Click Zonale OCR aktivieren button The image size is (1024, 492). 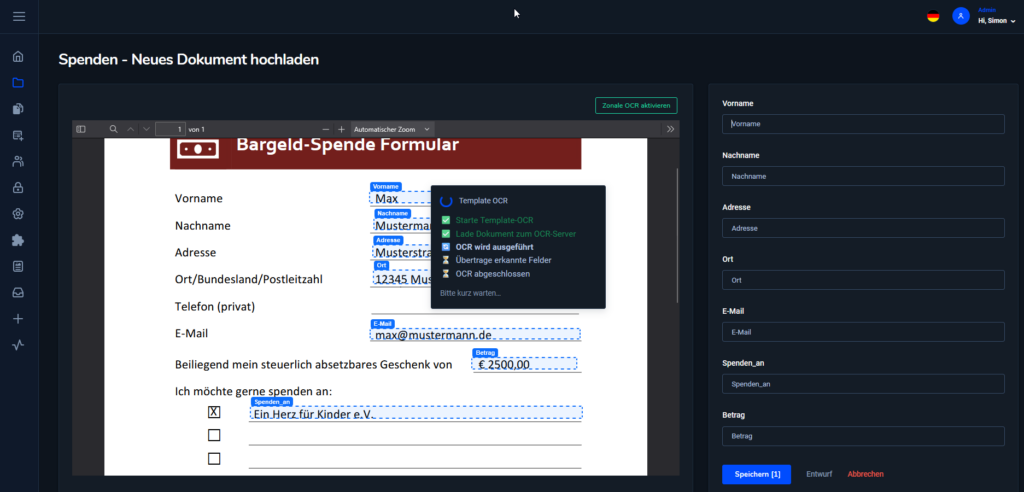point(636,105)
